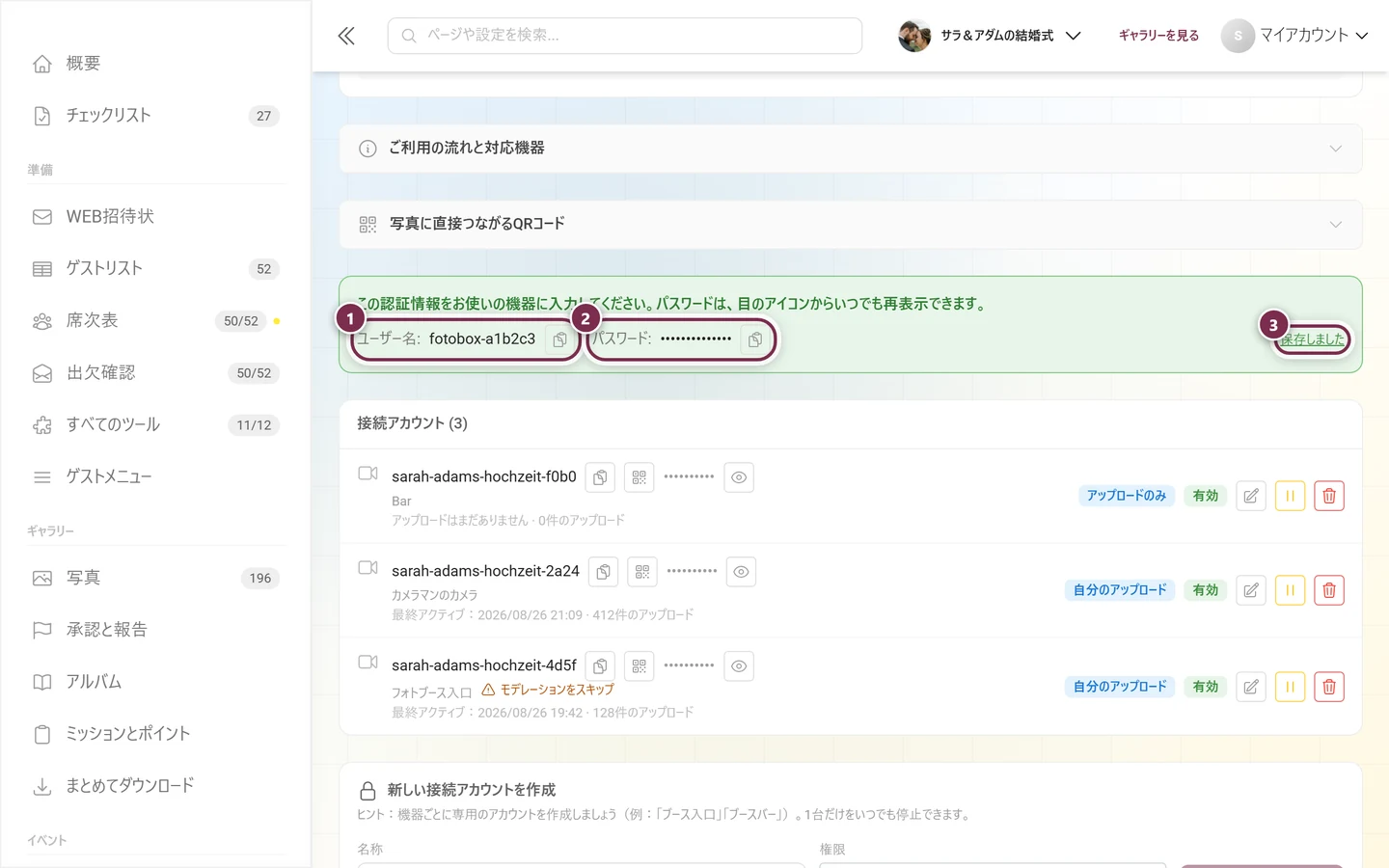Show QR code for sarah-adams-hochzeit-2a24
Viewport: 1389px width, 868px height.
pyautogui.click(x=642, y=572)
